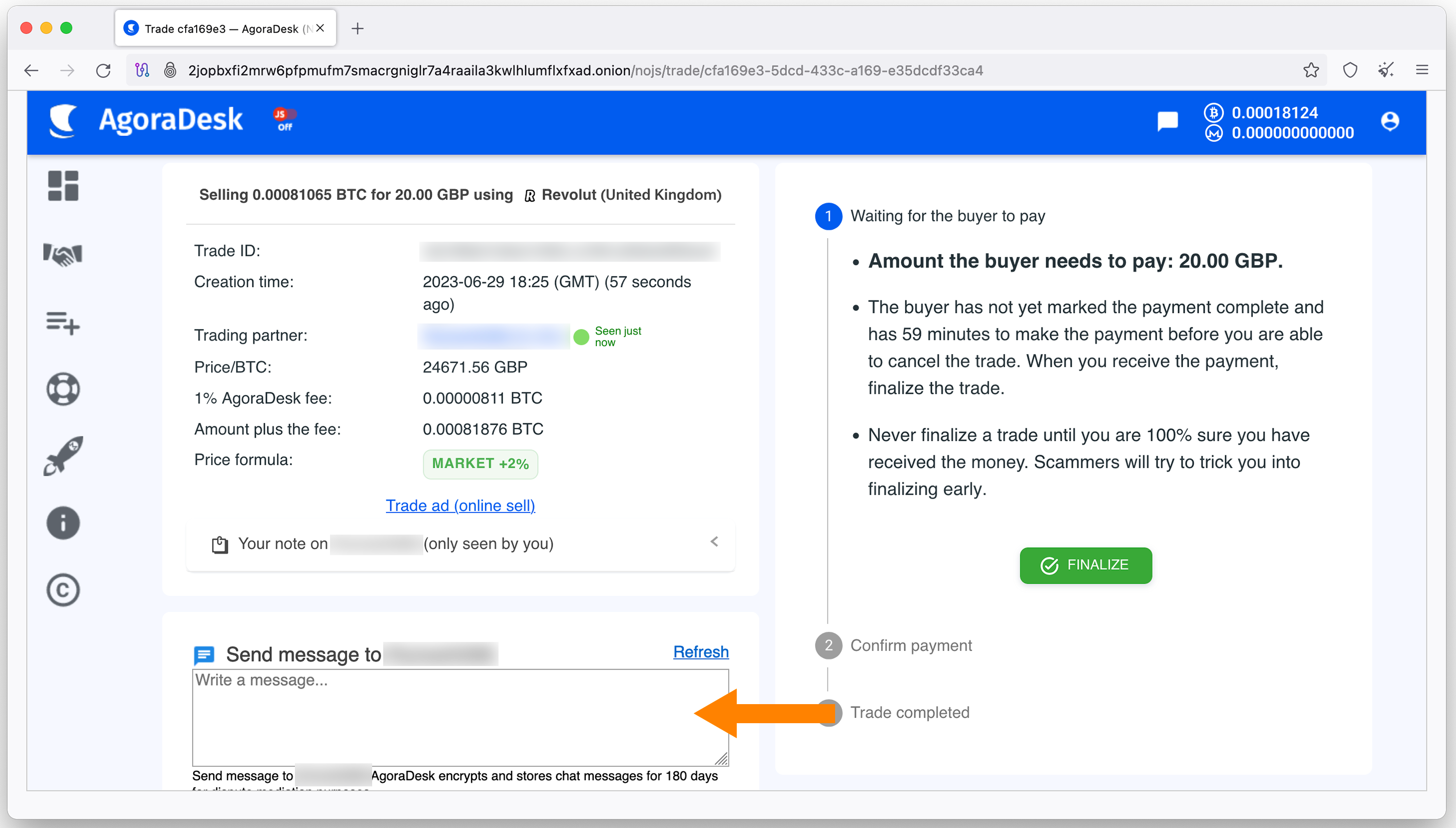The image size is (1456, 828).
Task: Open the info circle icon
Action: 63,523
